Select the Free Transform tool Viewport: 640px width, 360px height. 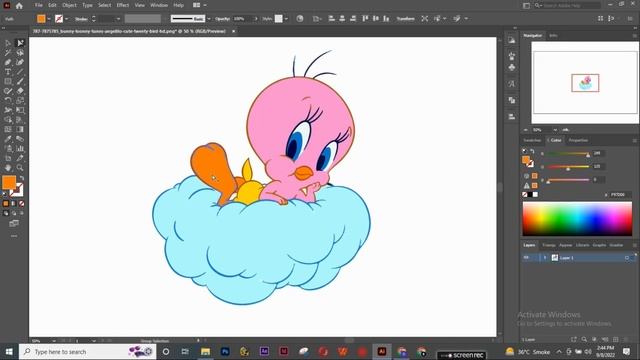(20, 110)
